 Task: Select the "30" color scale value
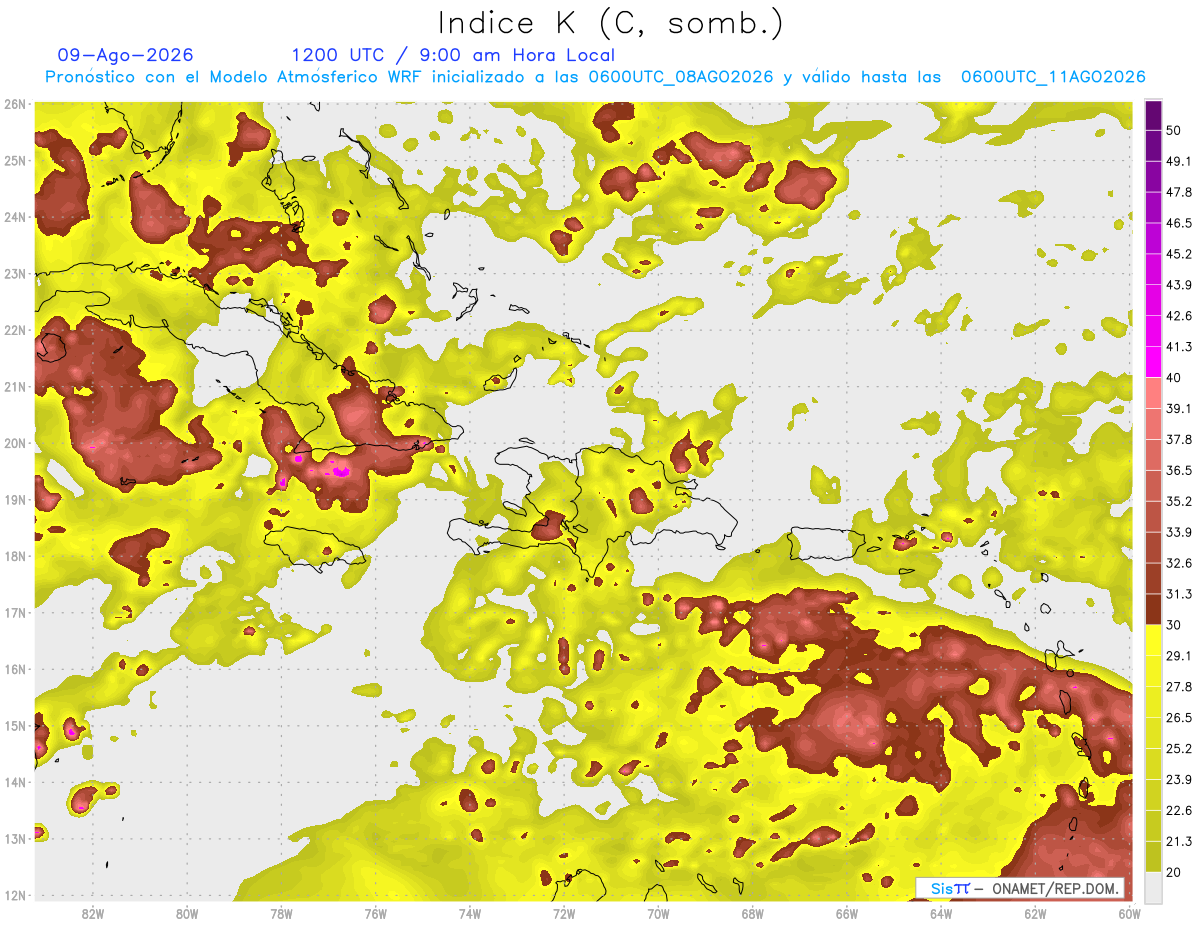[x=1175, y=625]
